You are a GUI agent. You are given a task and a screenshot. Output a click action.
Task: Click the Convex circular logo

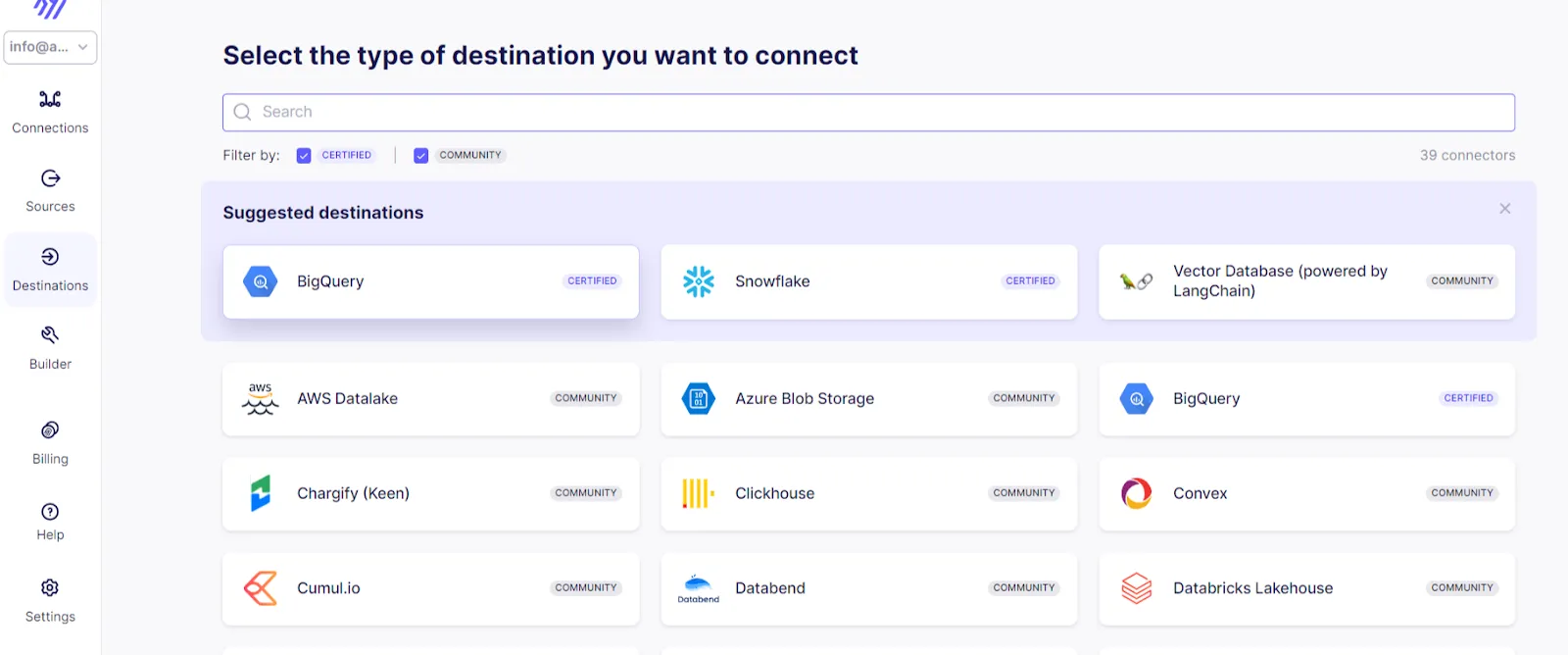coord(1137,493)
